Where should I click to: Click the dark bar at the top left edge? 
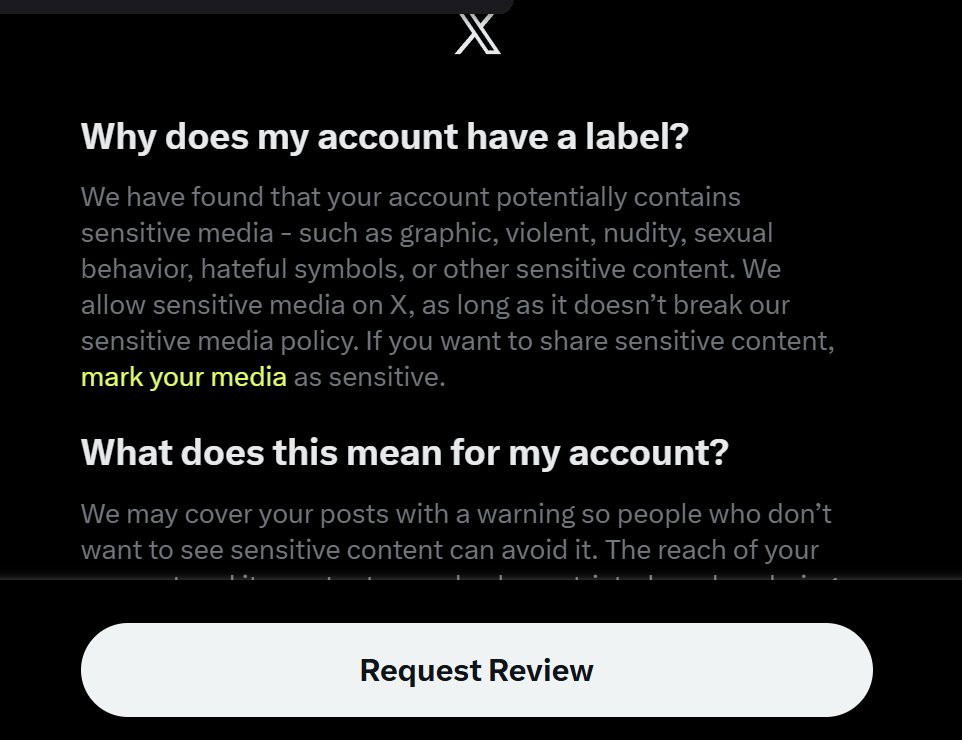pyautogui.click(x=255, y=6)
